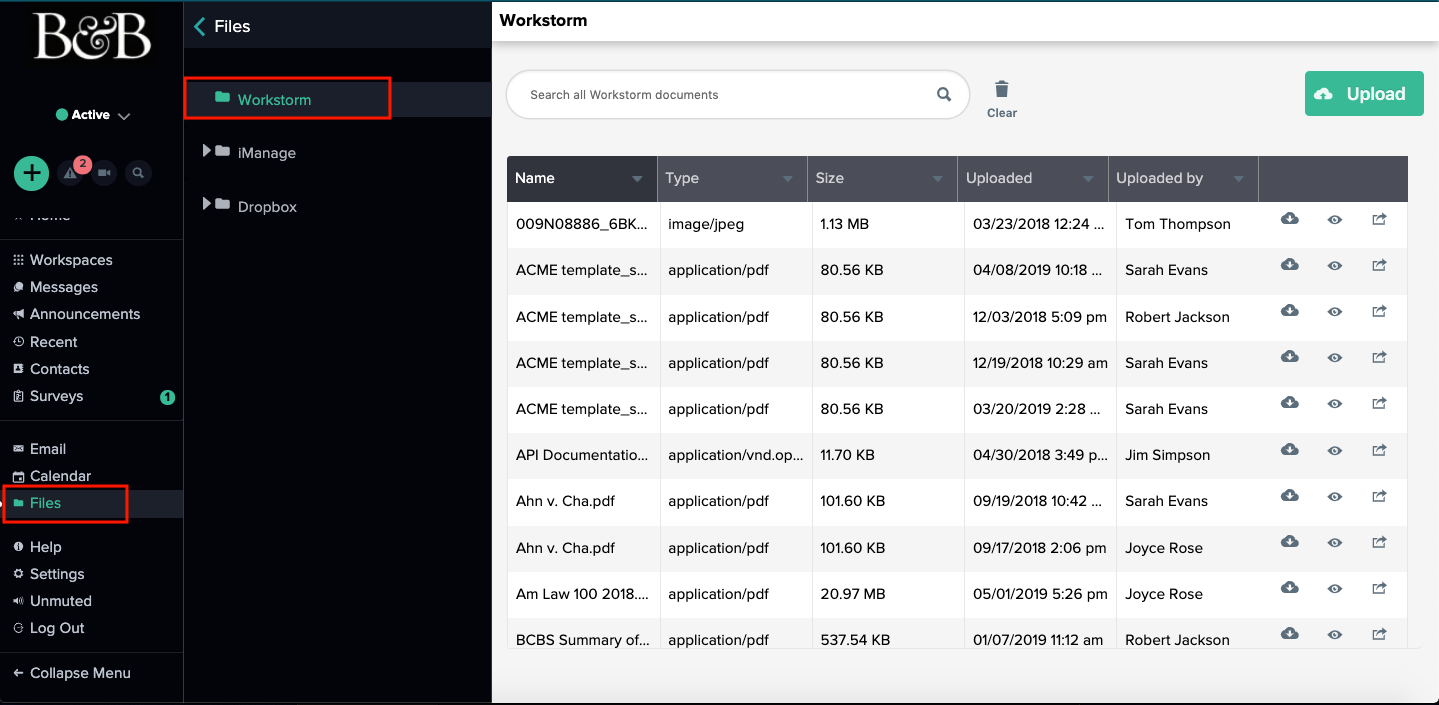
Task: Open the Size column filter arrow
Action: [x=938, y=179]
